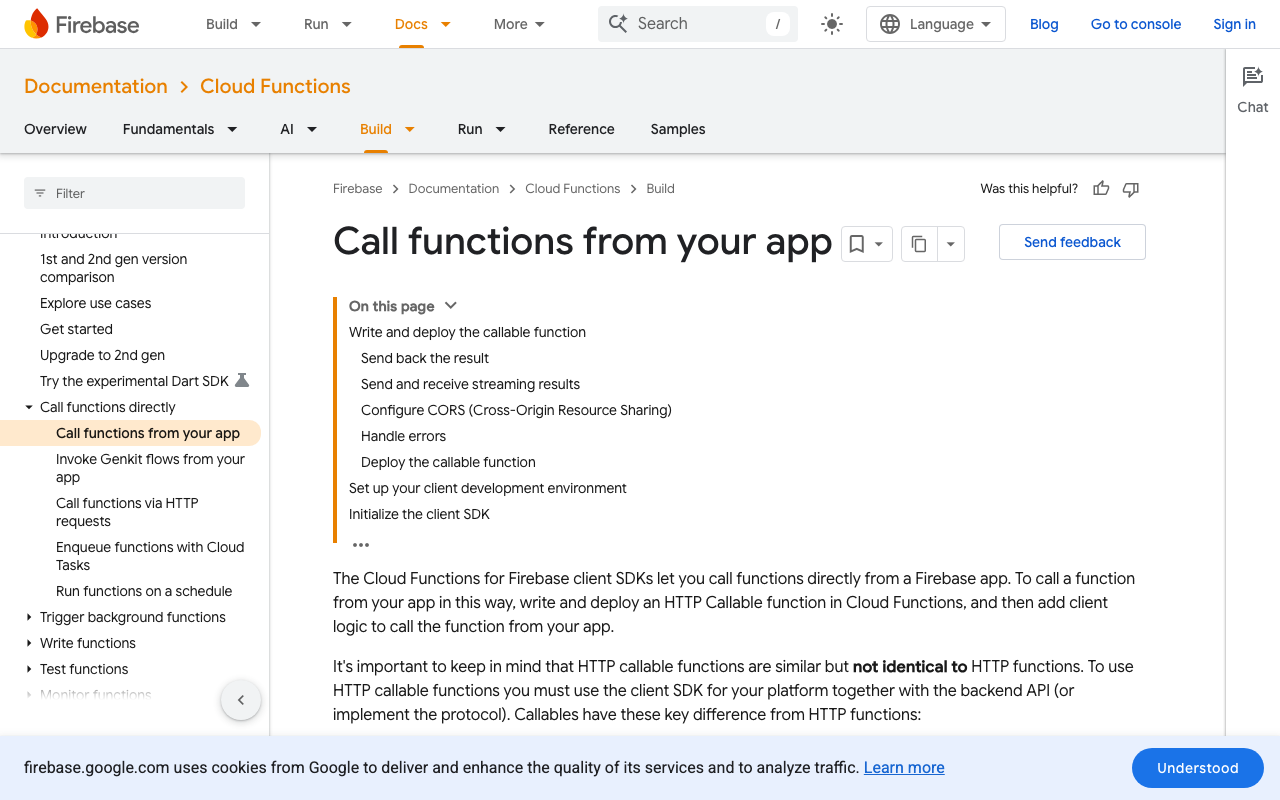The image size is (1280, 800).
Task: Jump to Configure CORS section
Action: 516,410
